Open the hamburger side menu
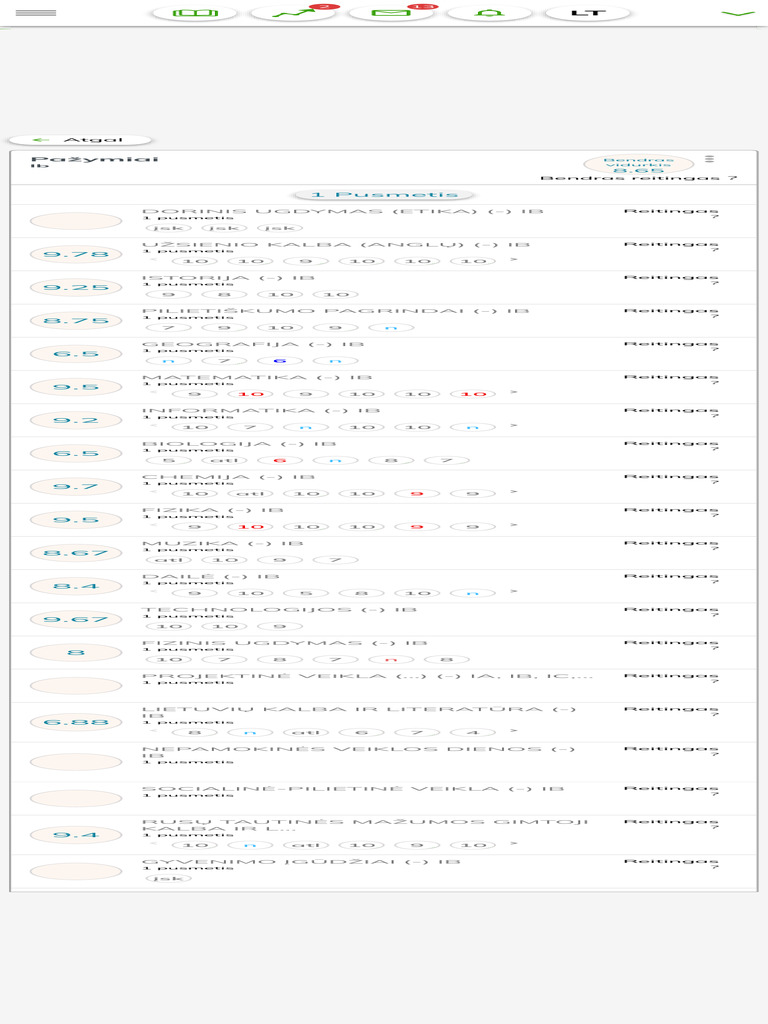Screen dimensions: 768x1024 tap(35, 12)
